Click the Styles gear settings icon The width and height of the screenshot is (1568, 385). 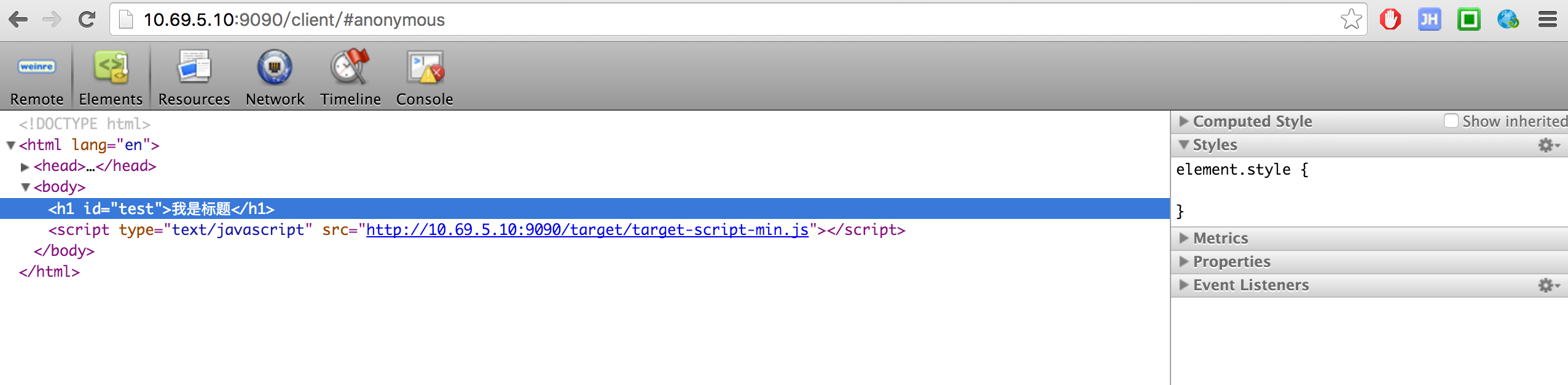[1548, 145]
